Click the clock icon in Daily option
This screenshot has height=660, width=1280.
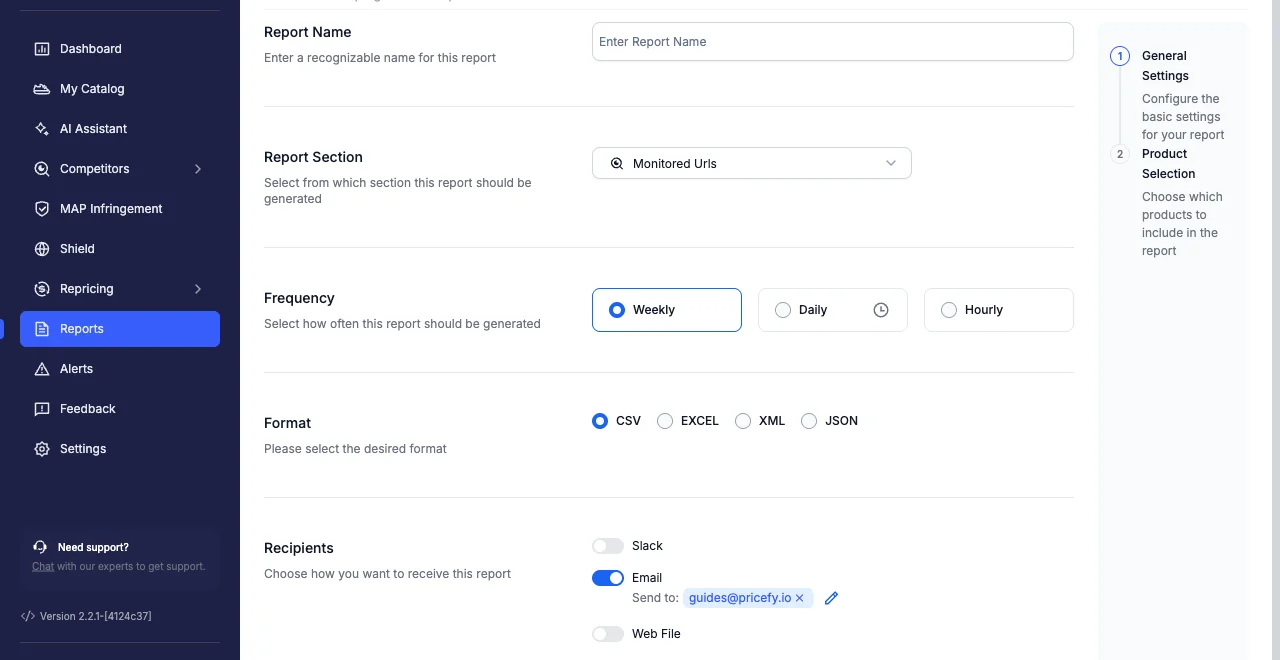point(881,310)
